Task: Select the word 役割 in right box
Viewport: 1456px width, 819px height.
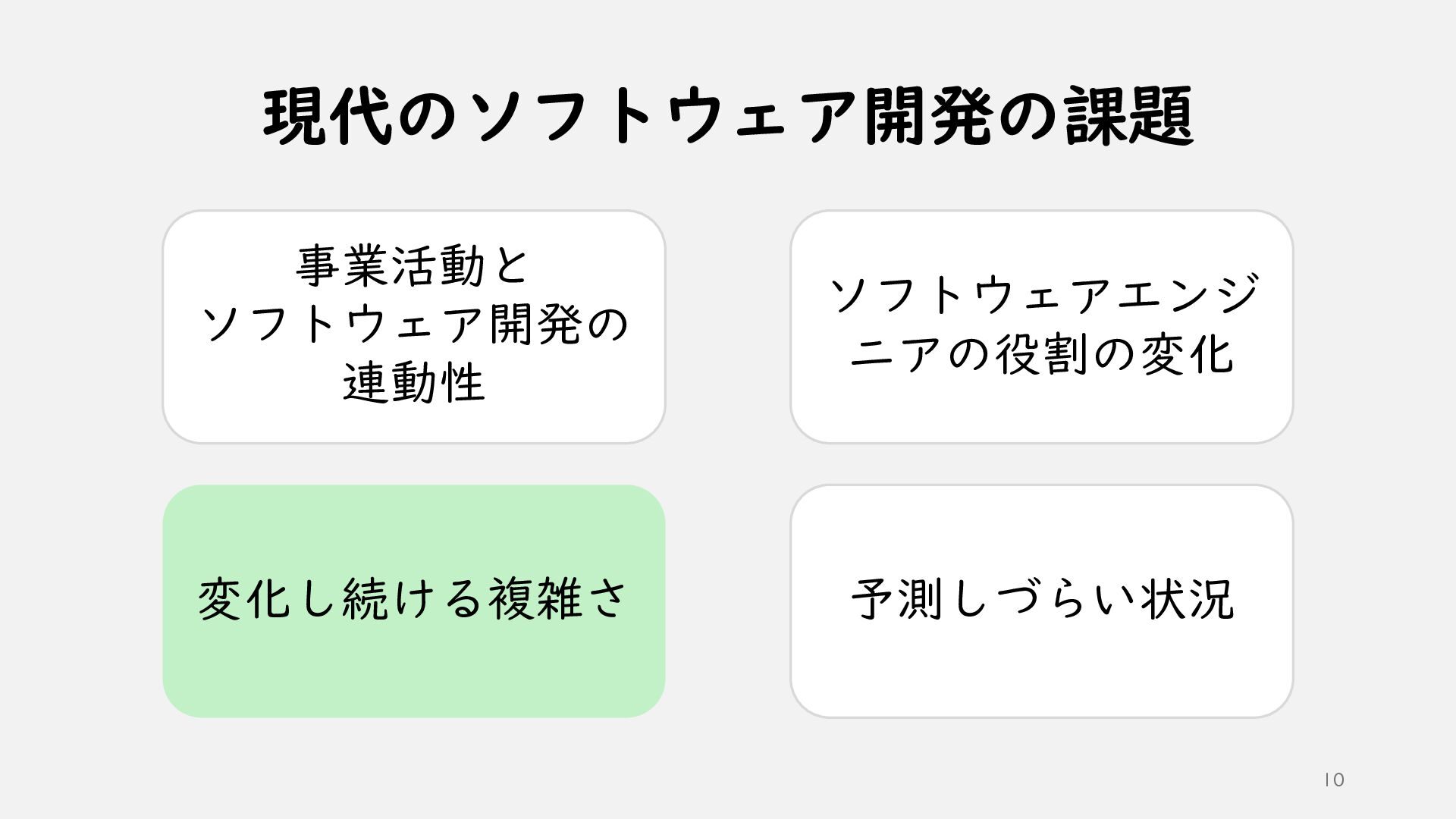Action: [1043, 354]
